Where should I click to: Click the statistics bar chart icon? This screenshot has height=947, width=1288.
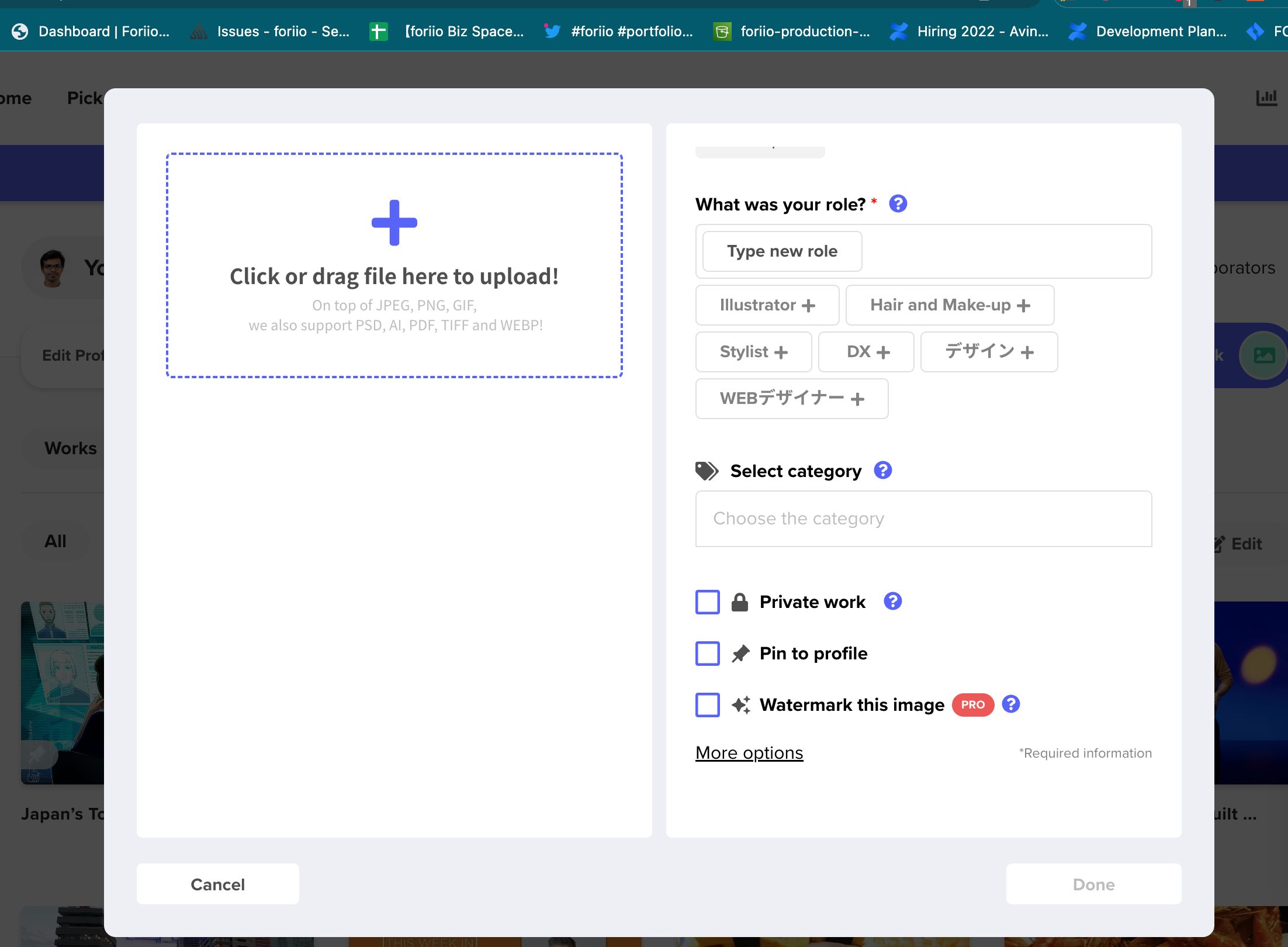point(1266,98)
